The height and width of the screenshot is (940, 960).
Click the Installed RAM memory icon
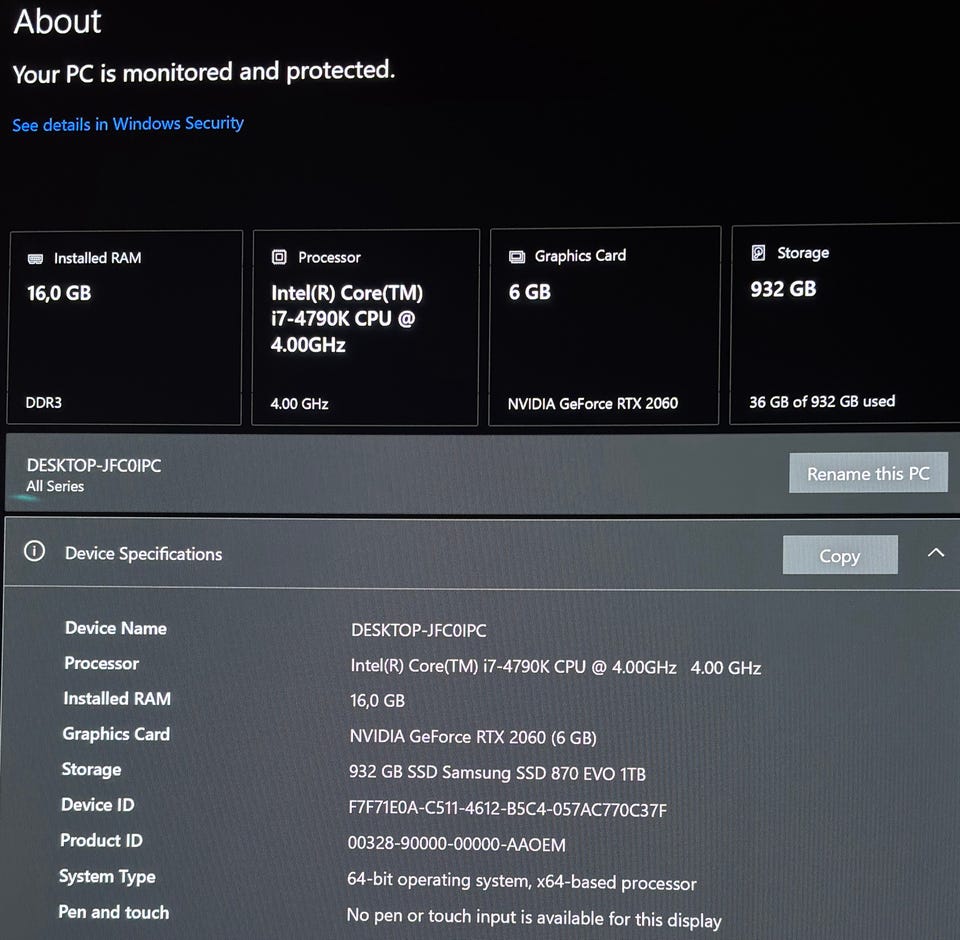pyautogui.click(x=36, y=258)
